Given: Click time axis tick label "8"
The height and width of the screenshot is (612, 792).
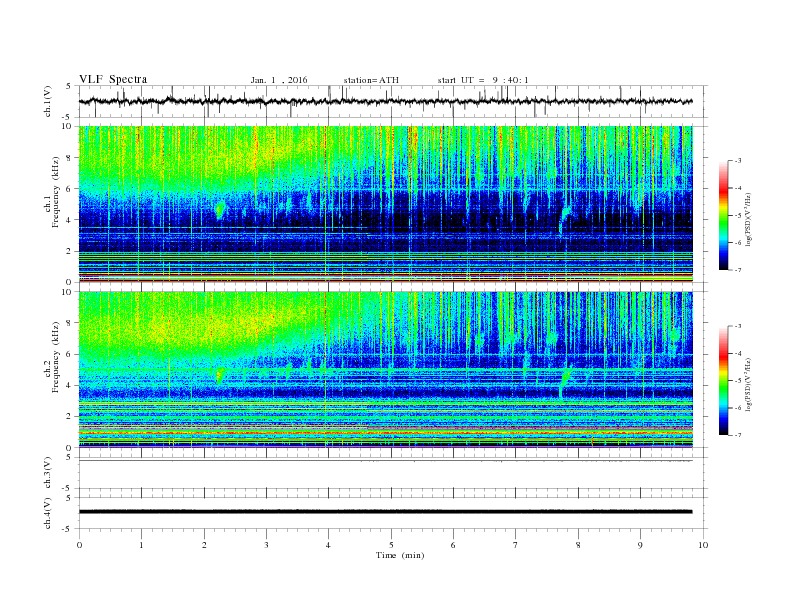Looking at the screenshot, I should click(578, 545).
